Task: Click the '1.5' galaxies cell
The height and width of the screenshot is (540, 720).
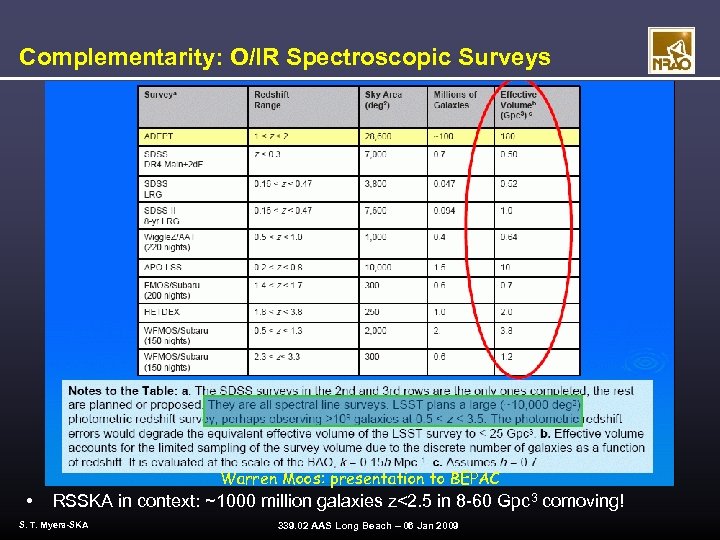Action: [461, 268]
